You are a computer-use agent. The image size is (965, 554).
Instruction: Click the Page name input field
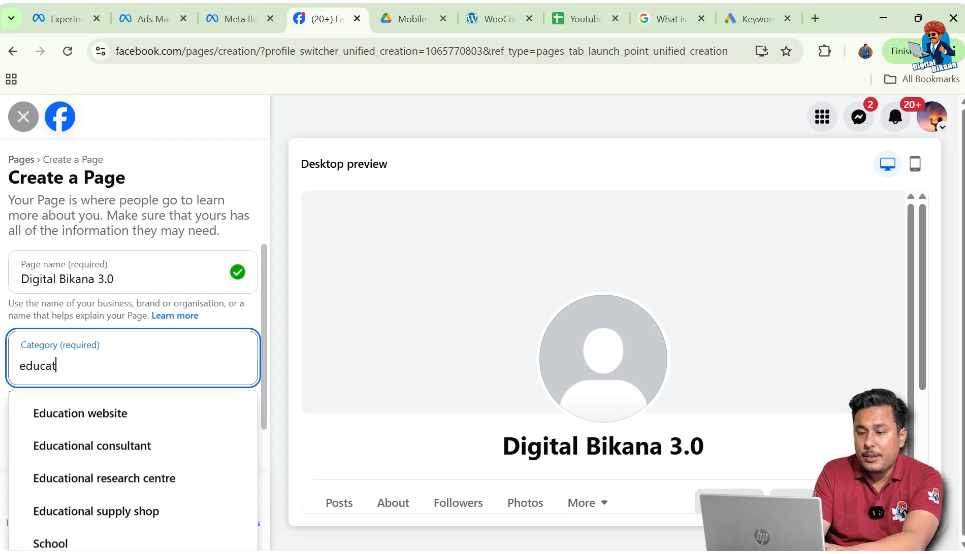120,279
